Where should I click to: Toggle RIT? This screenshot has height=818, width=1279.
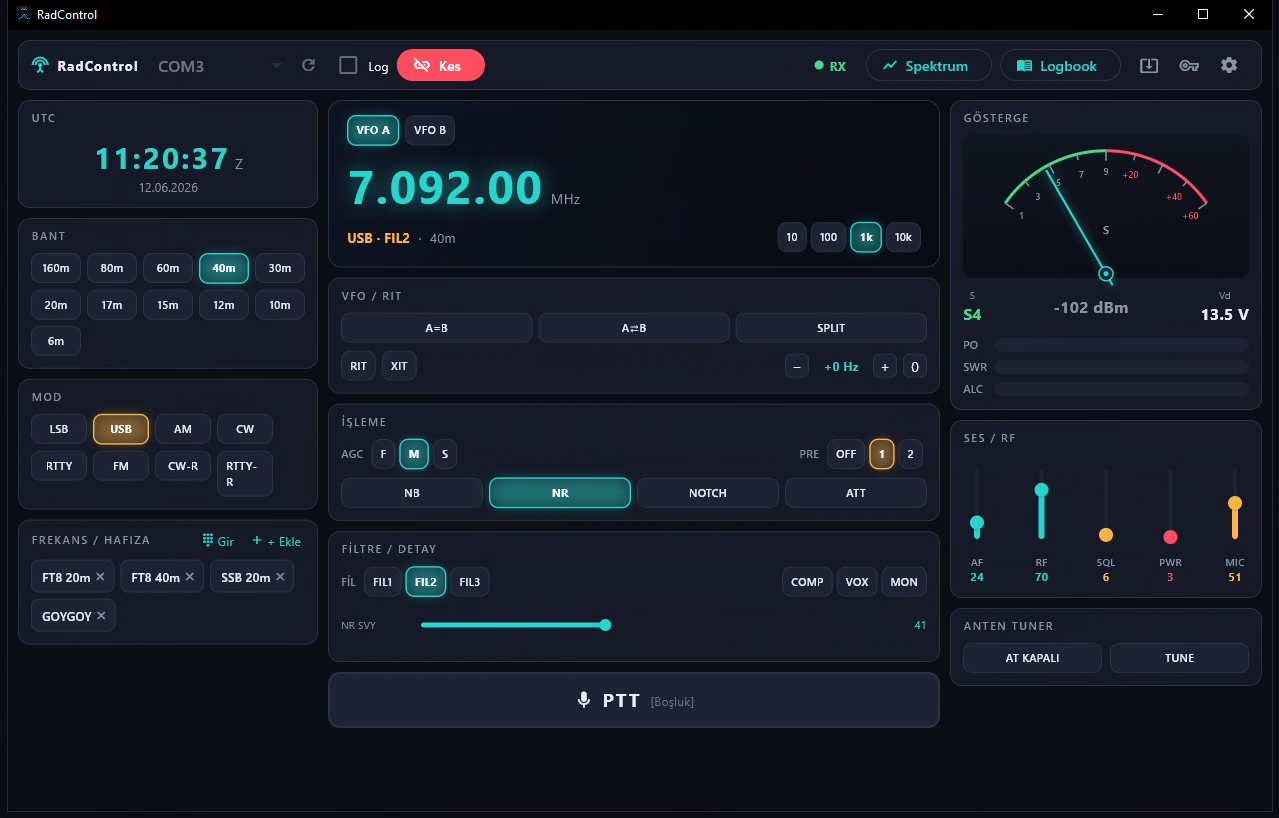pyautogui.click(x=358, y=366)
